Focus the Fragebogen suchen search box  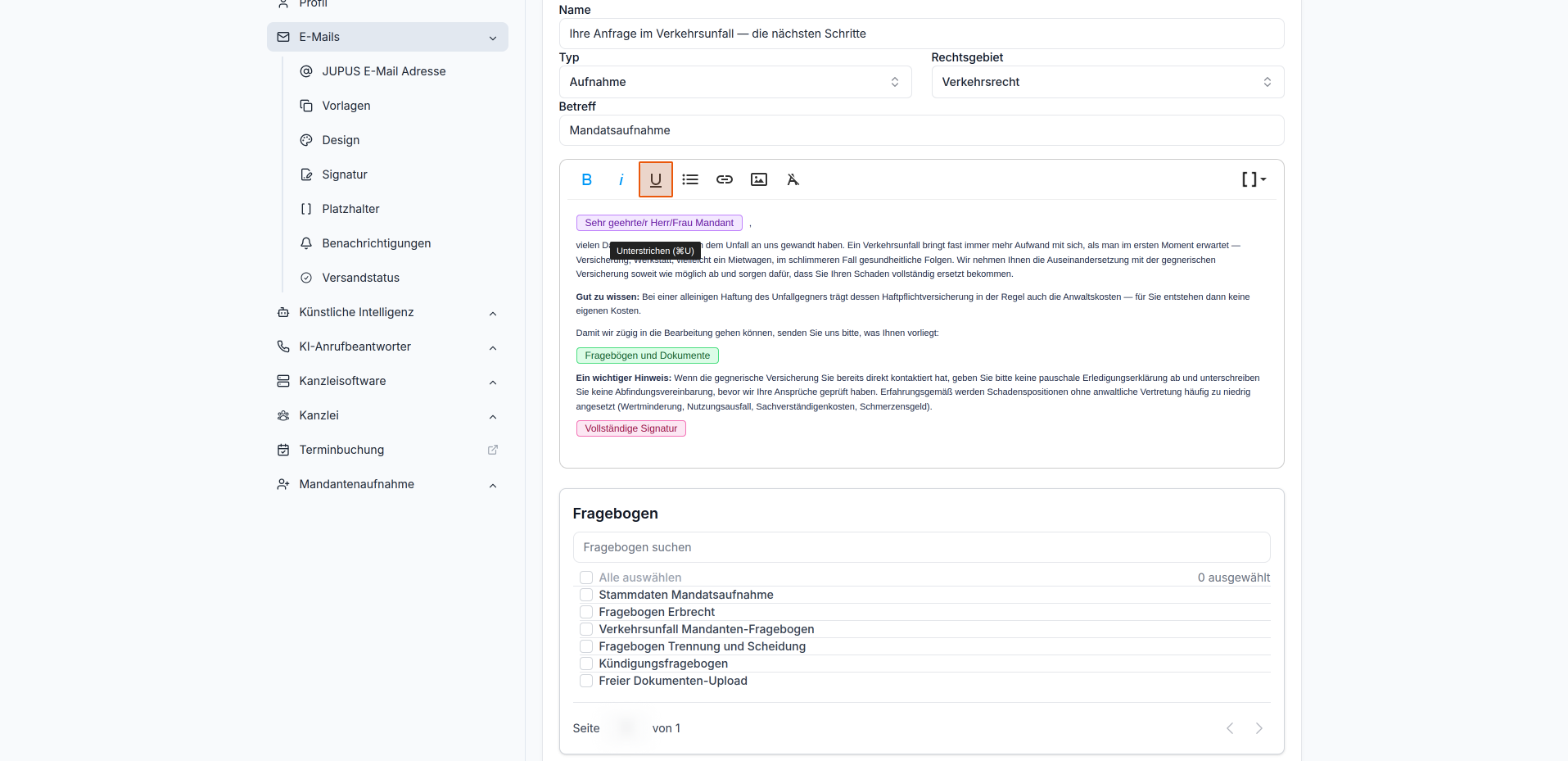921,547
